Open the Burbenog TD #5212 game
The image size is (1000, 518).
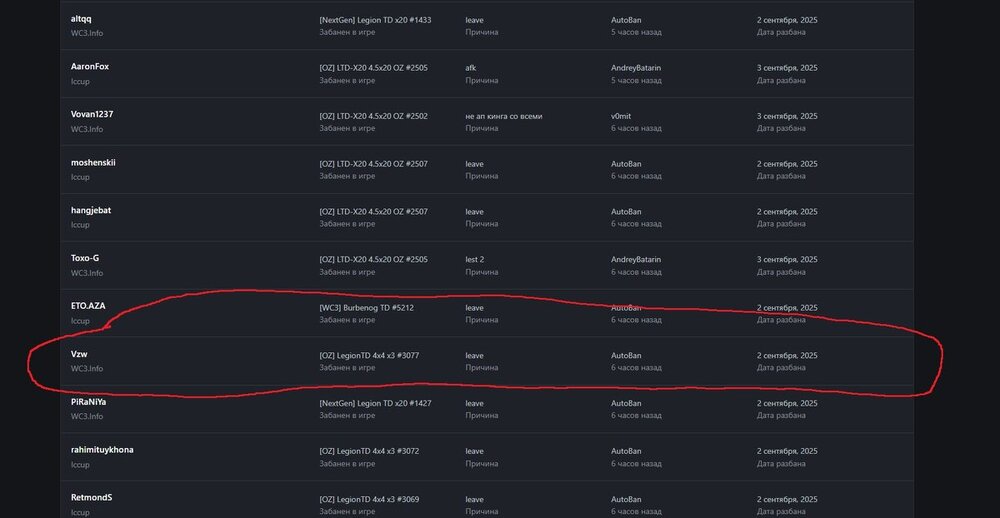coord(366,307)
